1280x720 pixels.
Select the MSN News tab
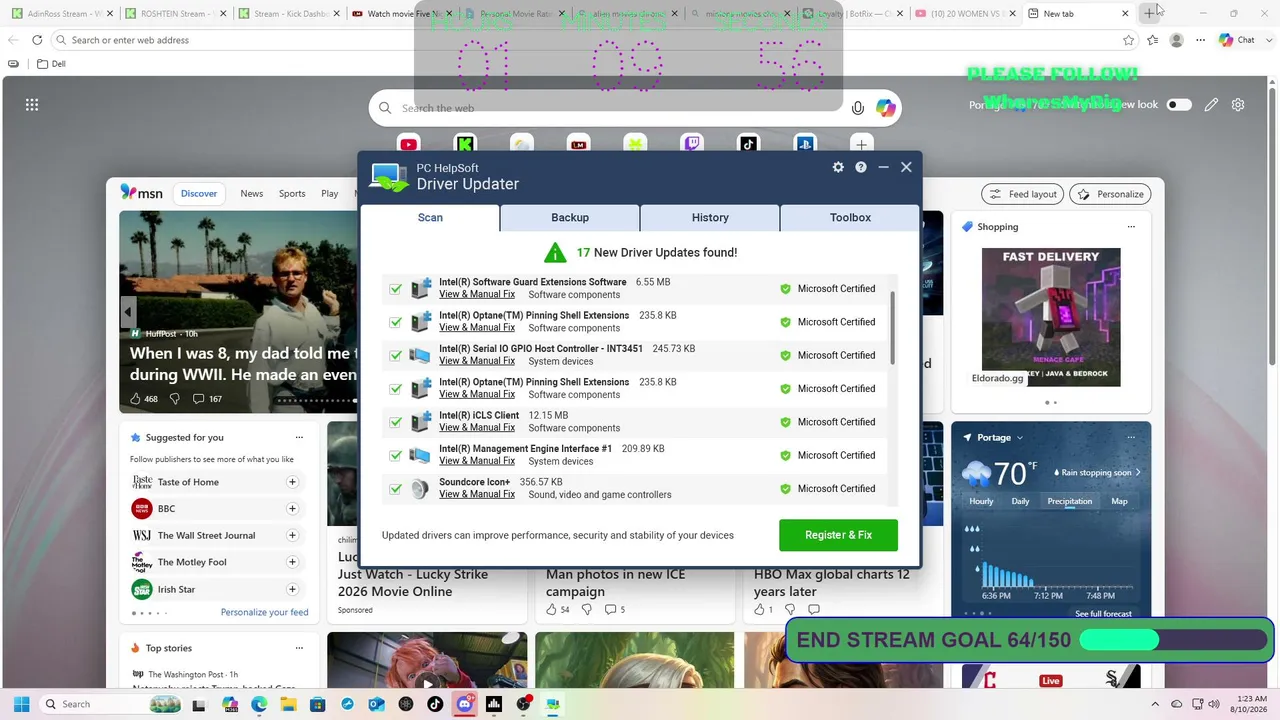click(x=252, y=194)
